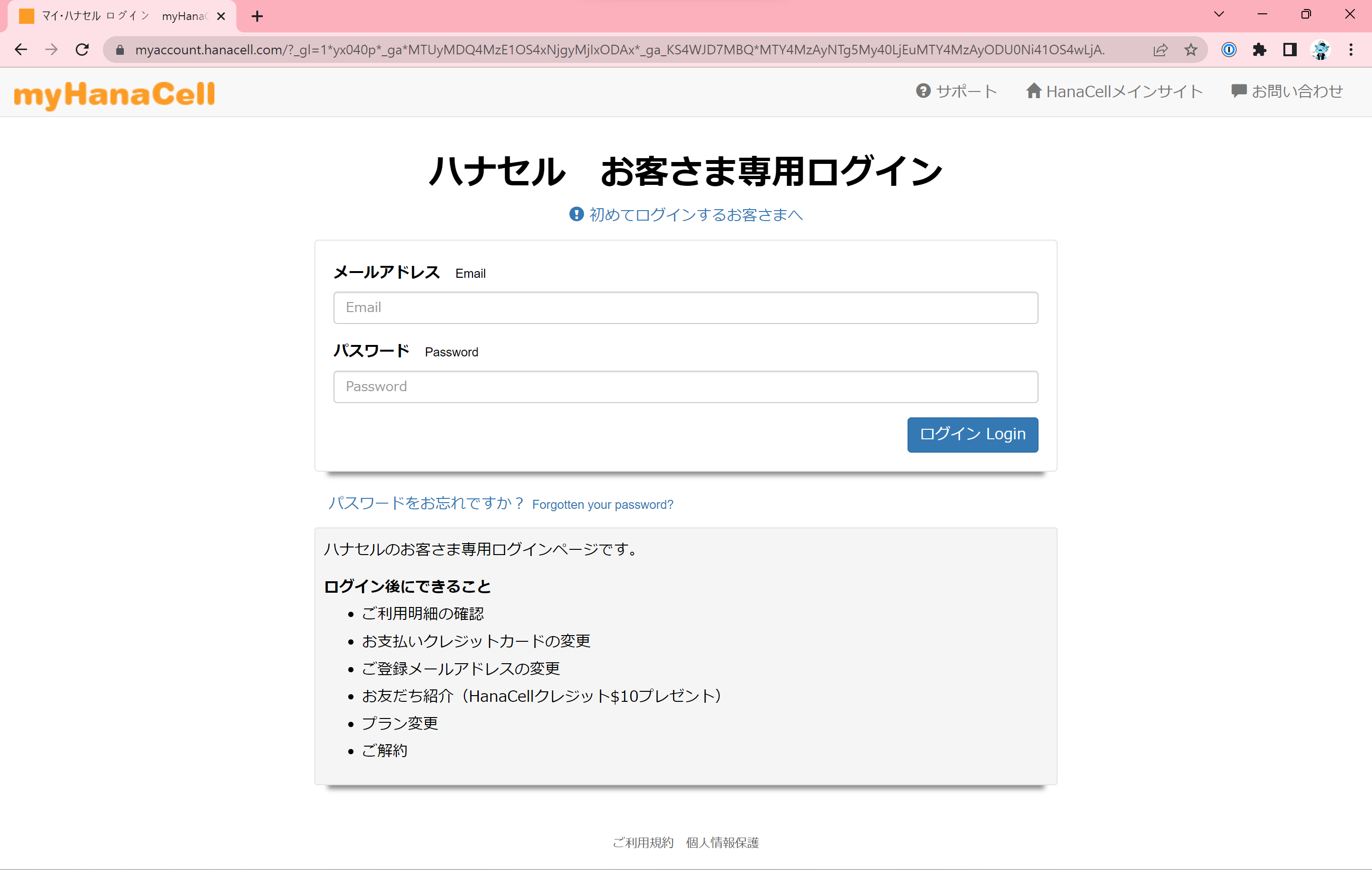The height and width of the screenshot is (870, 1372).
Task: Open the Chrome three-dot menu
Action: (1351, 50)
